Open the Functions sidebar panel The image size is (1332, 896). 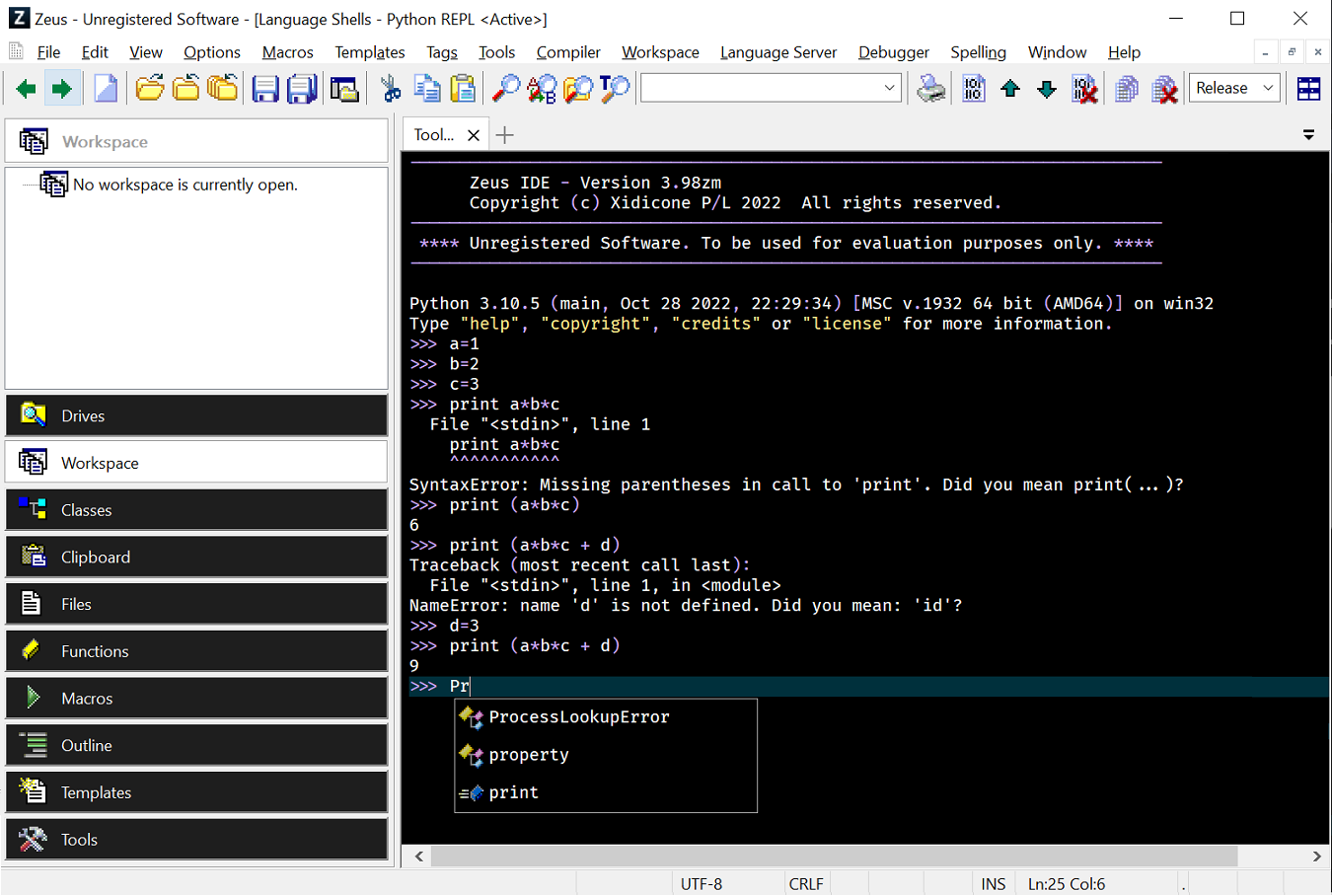tap(196, 651)
